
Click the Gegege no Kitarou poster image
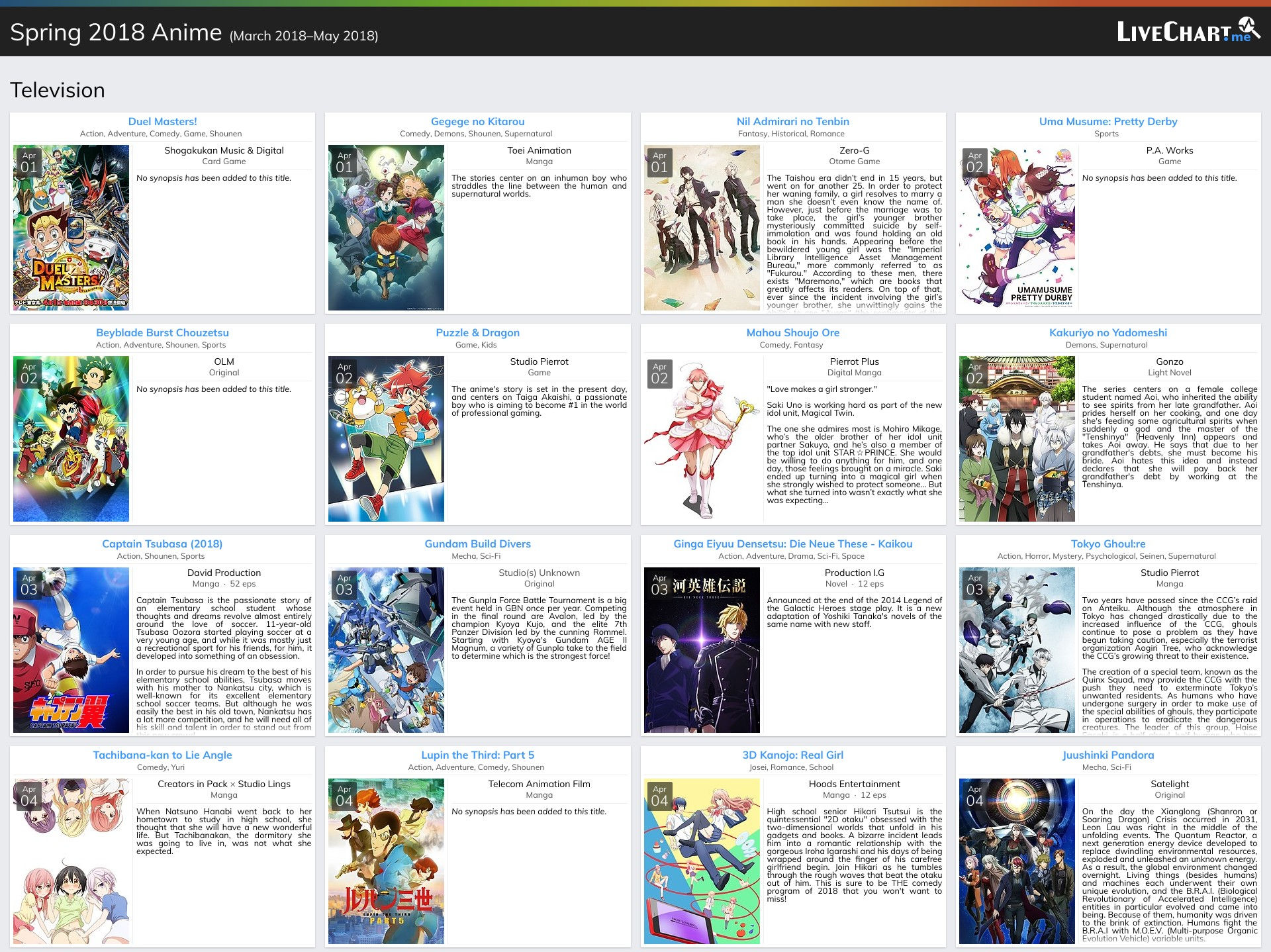point(386,228)
